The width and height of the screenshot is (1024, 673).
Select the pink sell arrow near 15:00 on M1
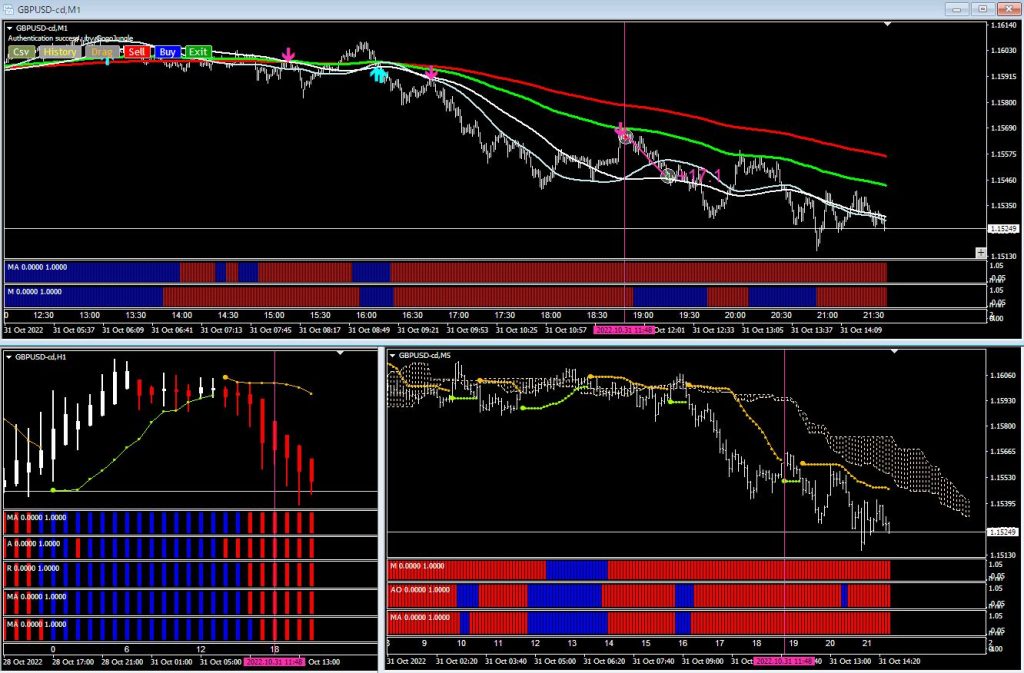[x=288, y=55]
